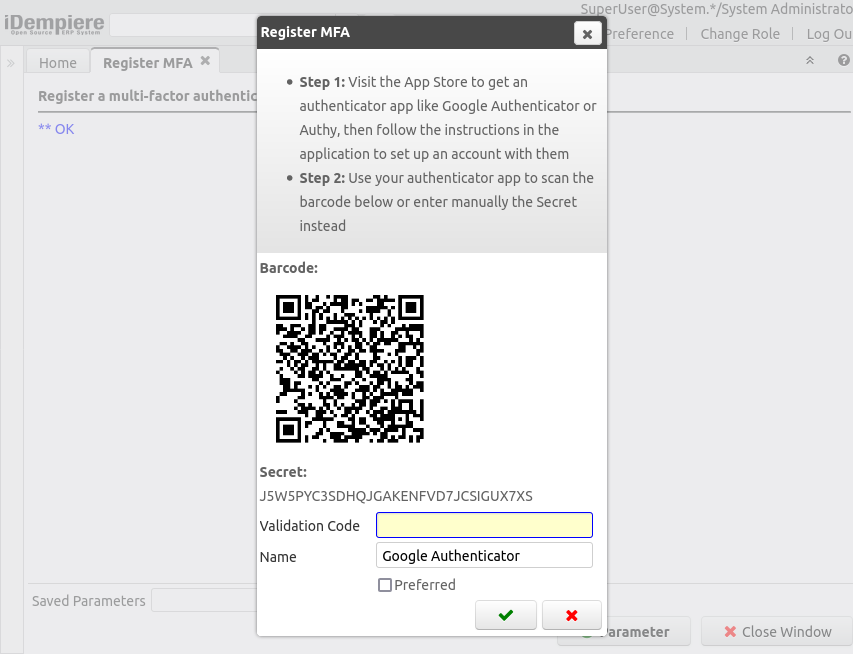Click the Log Out link
This screenshot has width=853, height=654.
click(x=829, y=33)
